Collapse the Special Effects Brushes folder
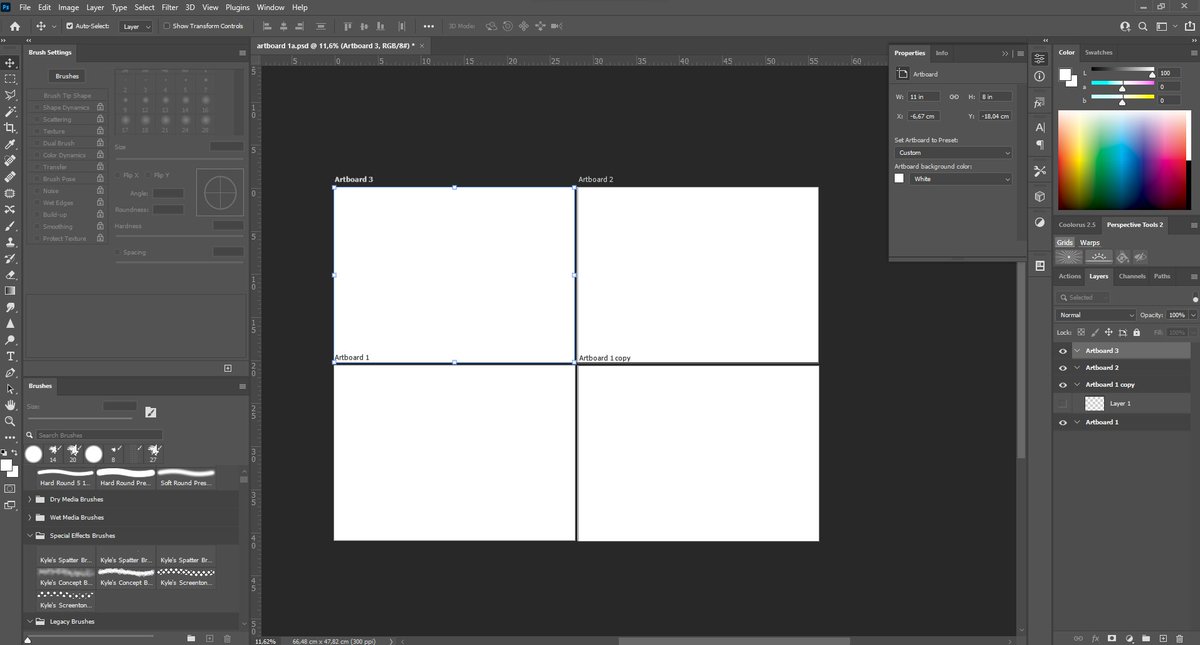Image resolution: width=1200 pixels, height=645 pixels. click(28, 536)
